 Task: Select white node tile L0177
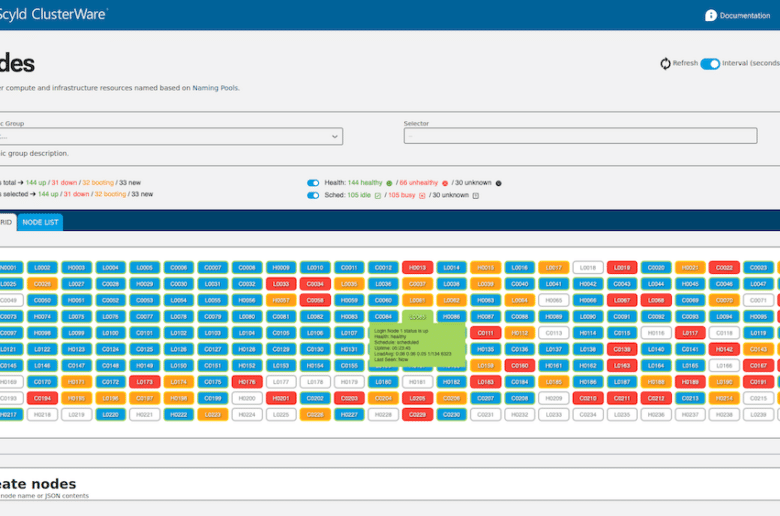click(x=281, y=382)
